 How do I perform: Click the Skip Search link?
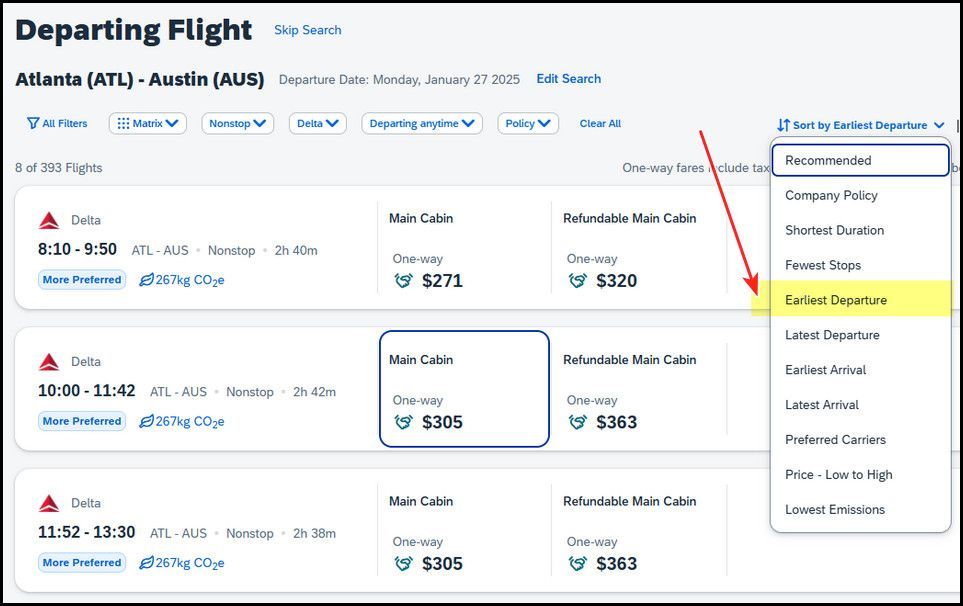pos(308,30)
